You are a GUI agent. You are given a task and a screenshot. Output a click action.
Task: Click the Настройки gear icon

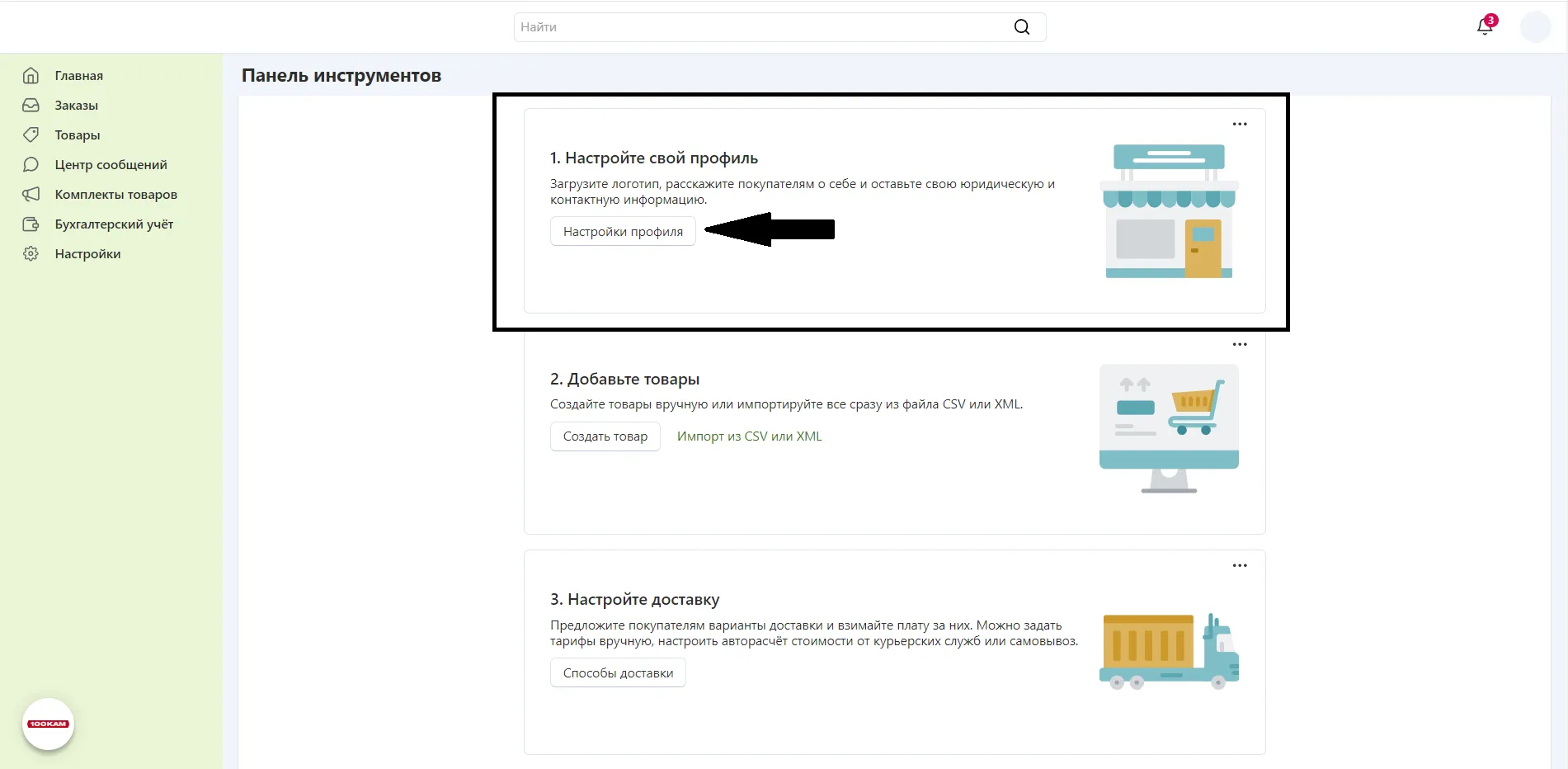31,254
